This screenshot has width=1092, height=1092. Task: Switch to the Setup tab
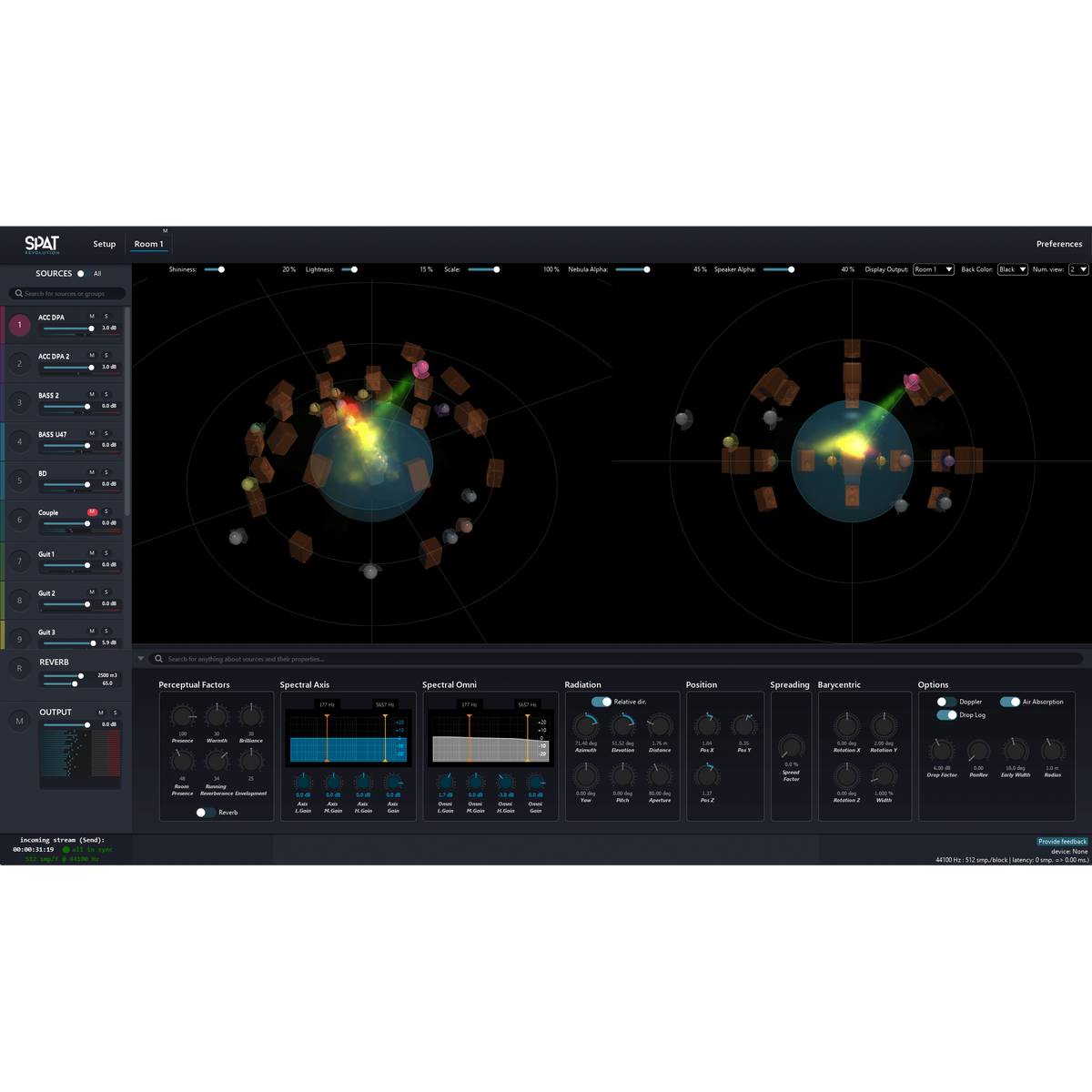click(x=105, y=244)
